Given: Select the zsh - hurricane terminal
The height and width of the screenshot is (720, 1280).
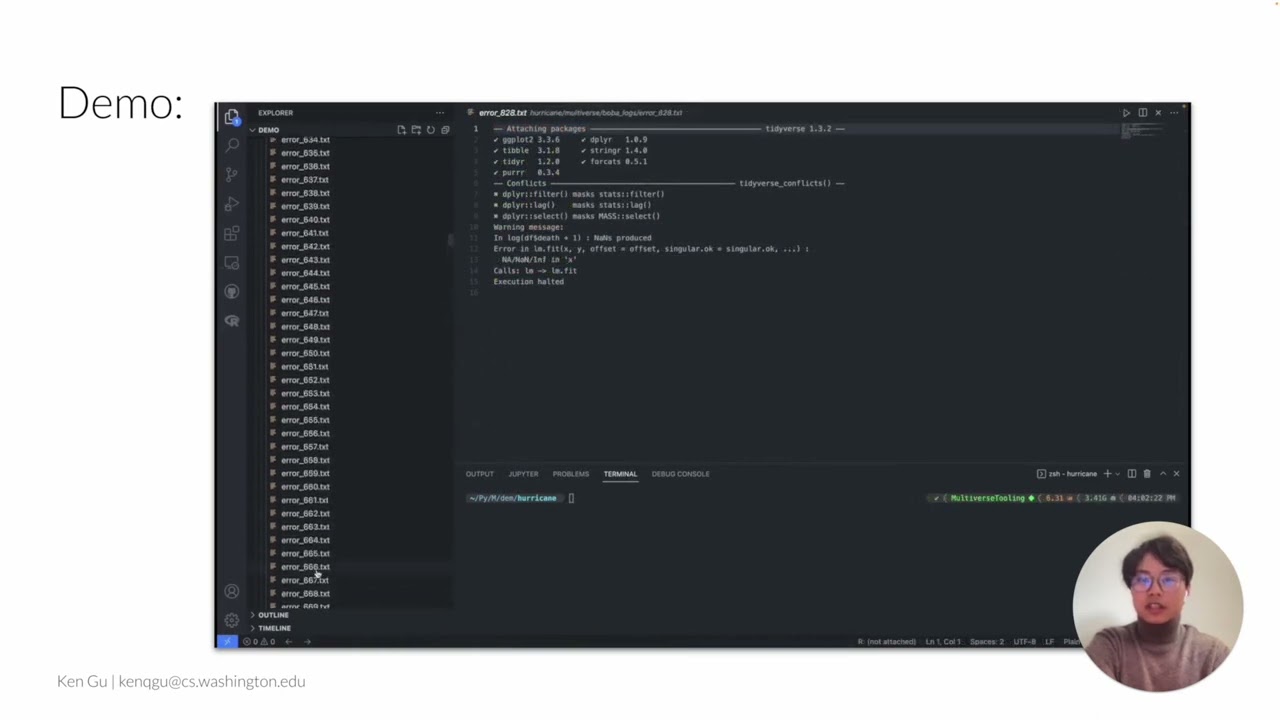Looking at the screenshot, I should click(x=1067, y=474).
